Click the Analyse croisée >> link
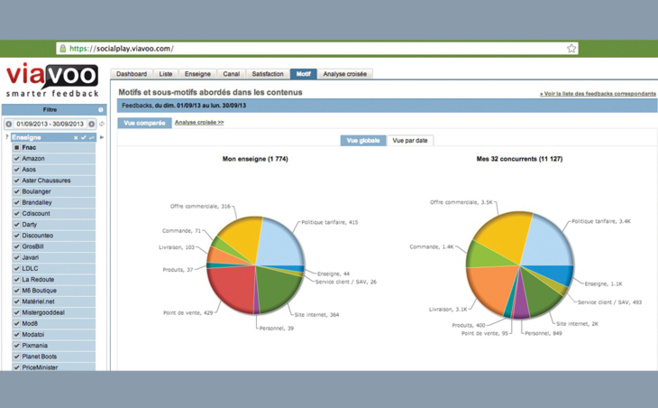This screenshot has height=408, width=658. tap(199, 122)
